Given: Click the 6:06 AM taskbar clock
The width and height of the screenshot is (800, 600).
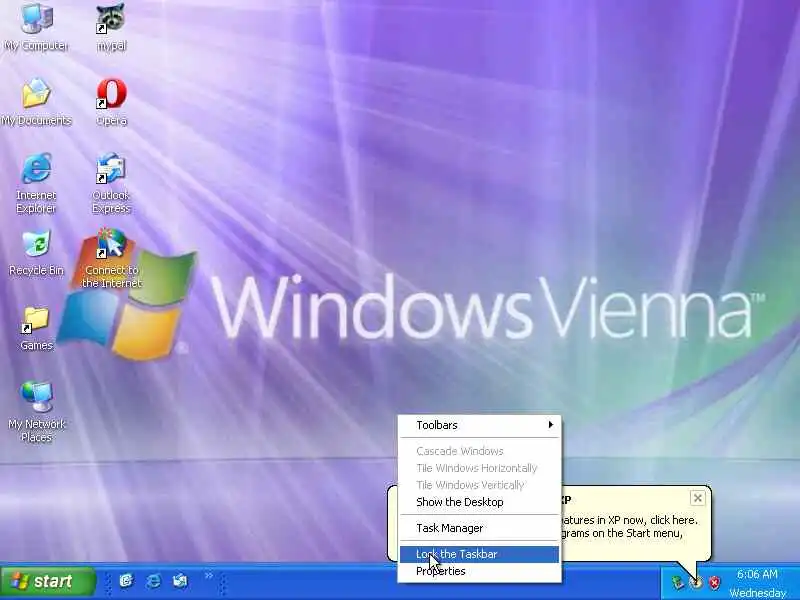Looking at the screenshot, I should (757, 574).
